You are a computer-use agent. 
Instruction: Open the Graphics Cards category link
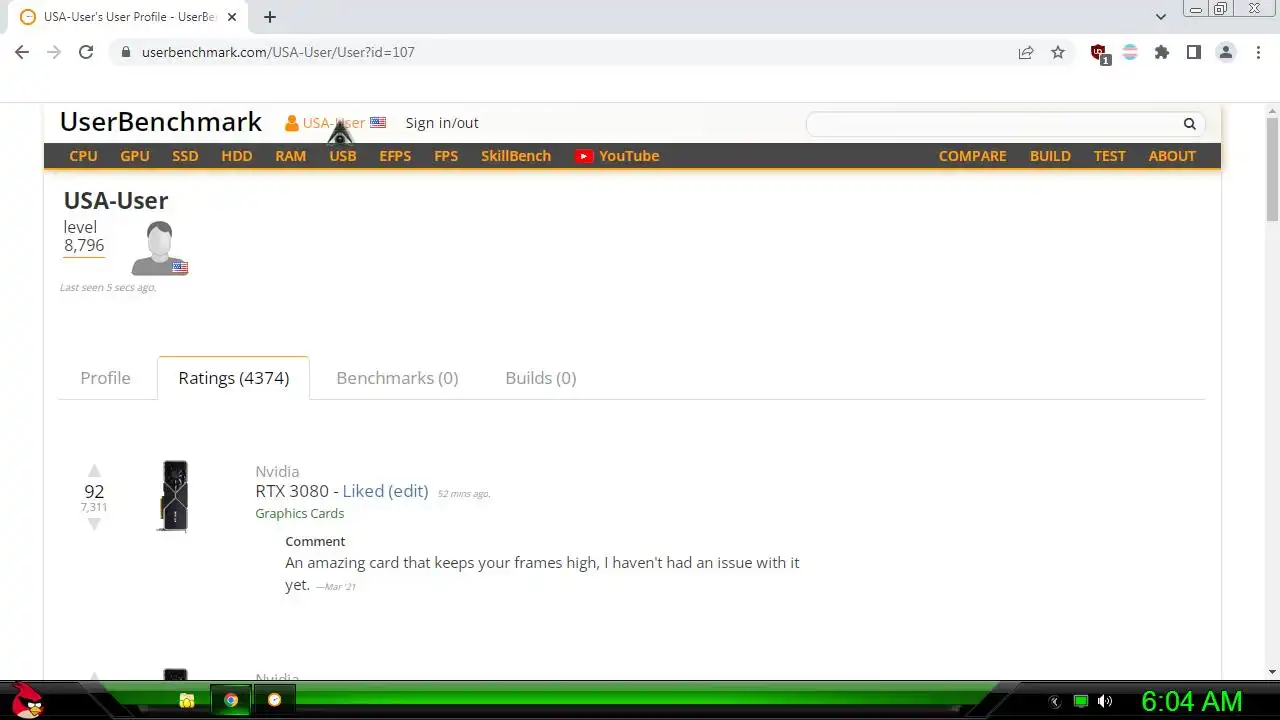[x=299, y=513]
